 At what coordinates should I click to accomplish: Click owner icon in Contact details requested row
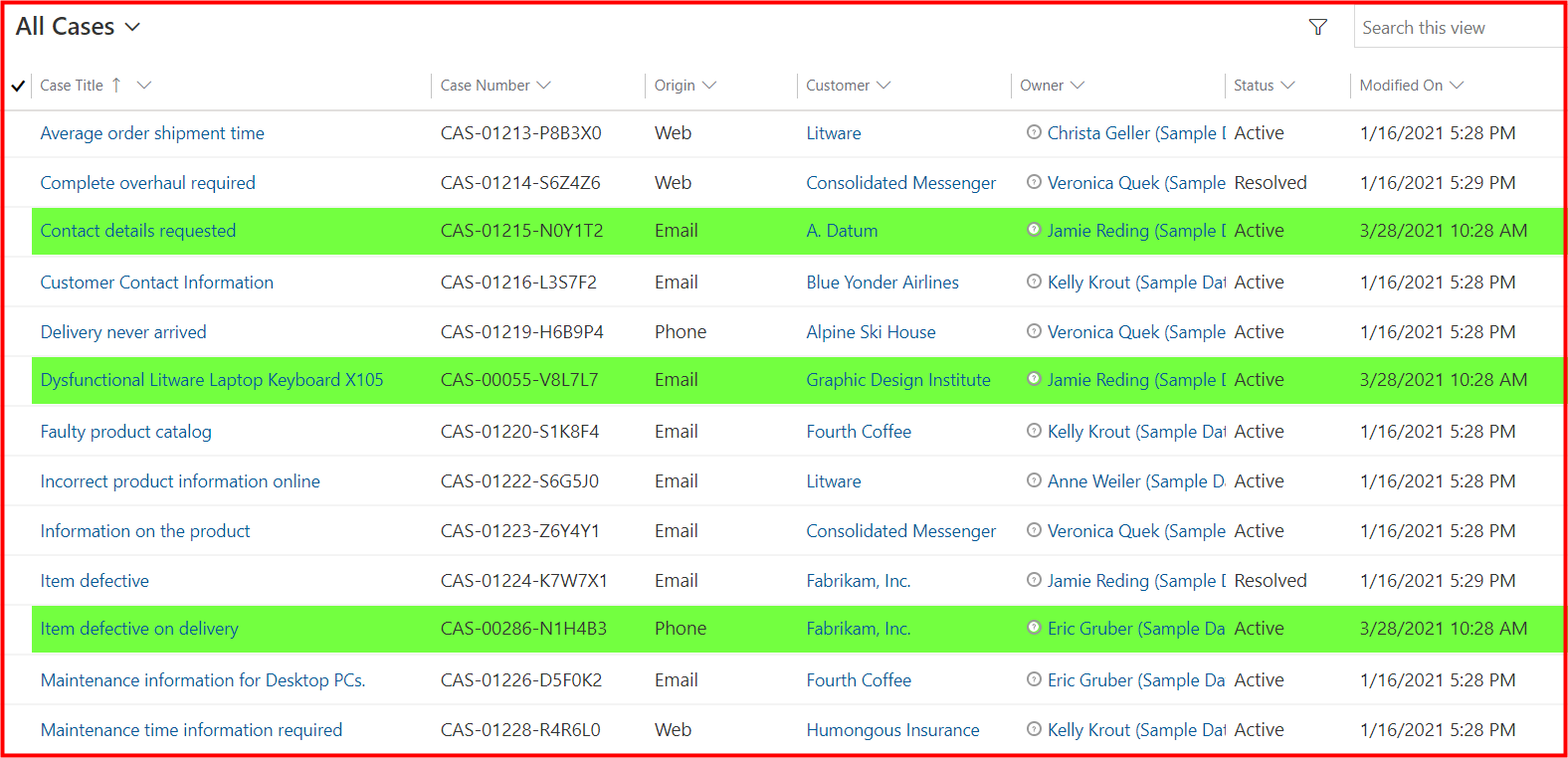coord(1034,229)
